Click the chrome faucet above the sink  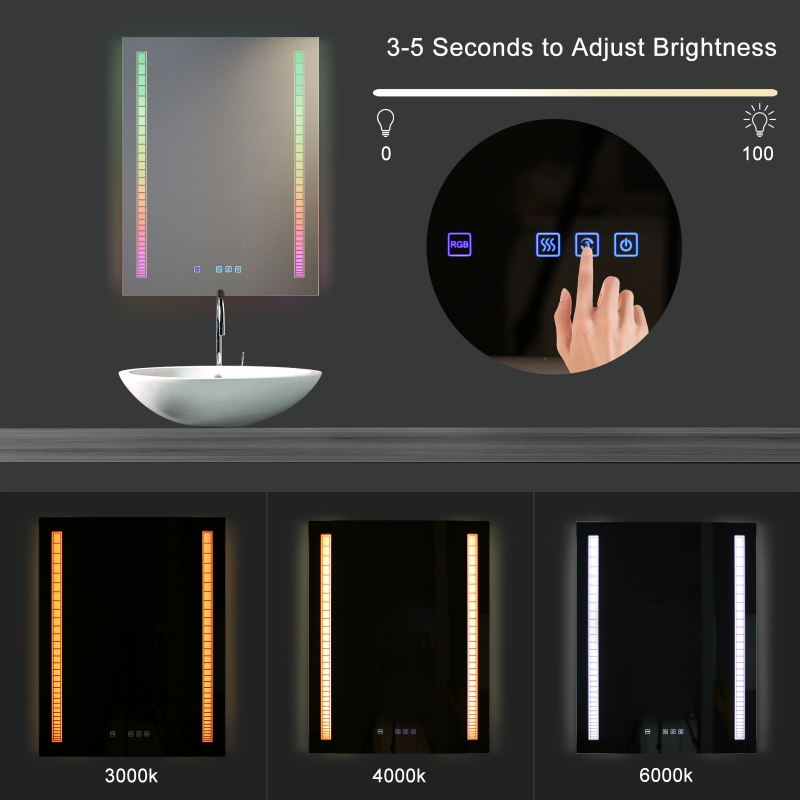point(220,328)
